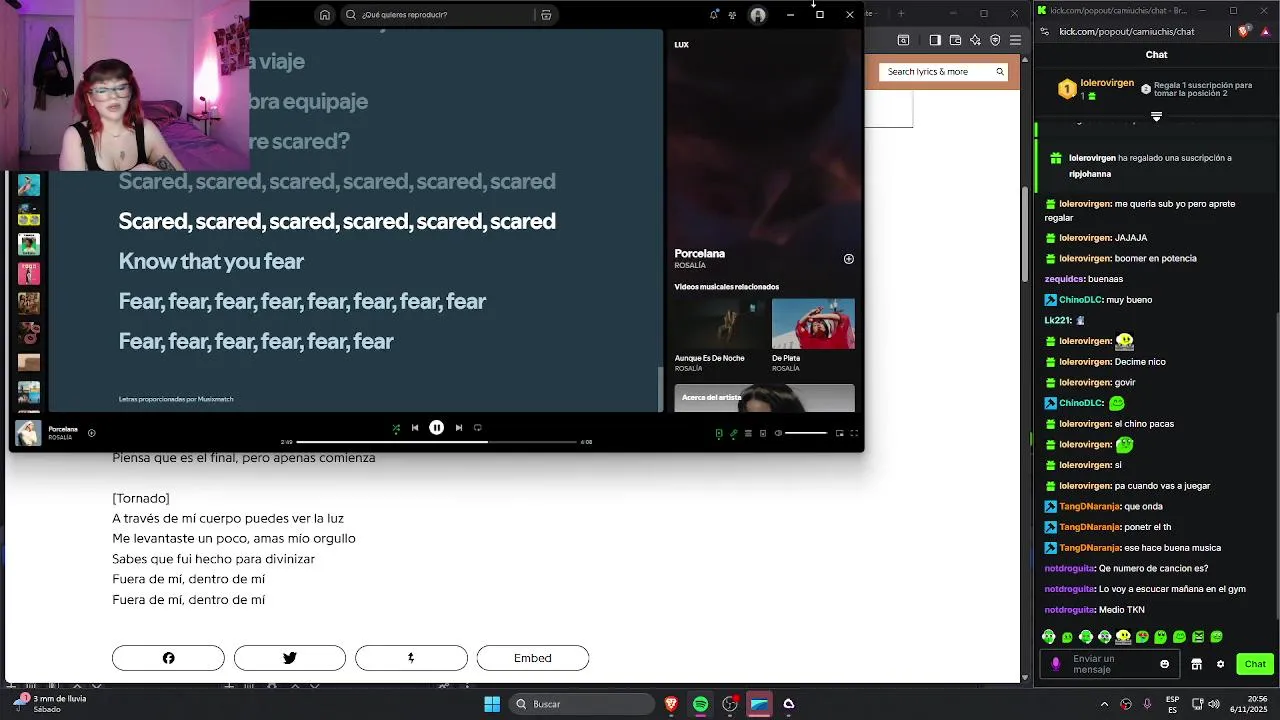This screenshot has height=720, width=1280.
Task: Open Spotify friend activity icon
Action: point(733,15)
